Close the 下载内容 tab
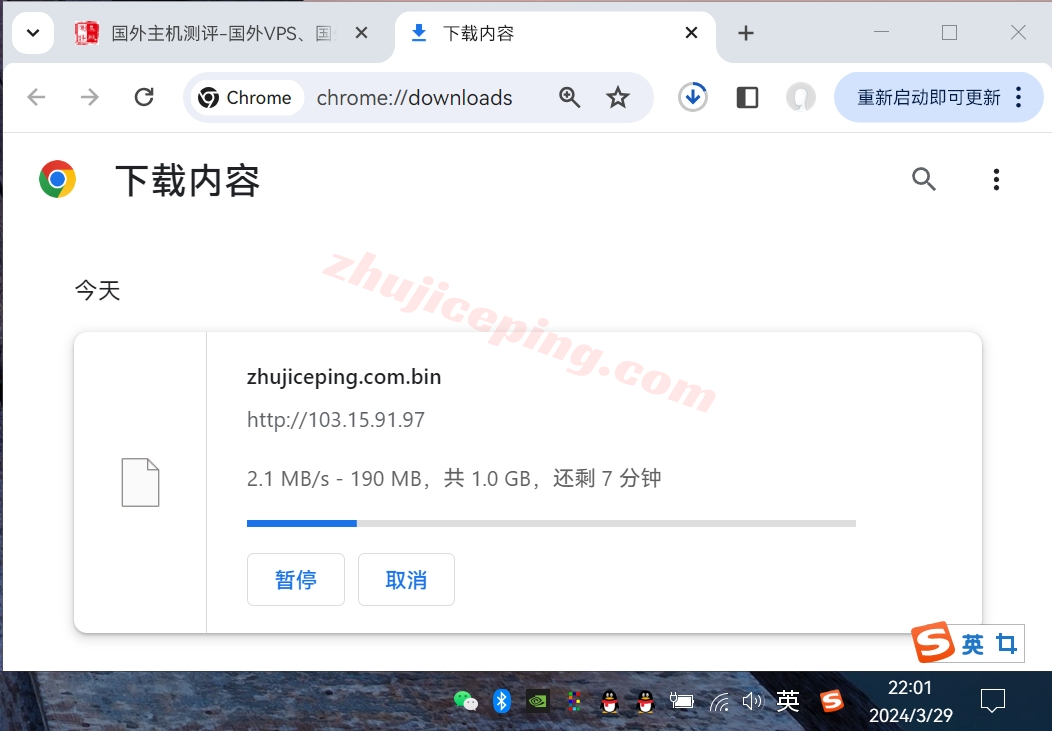Viewport: 1052px width, 731px height. click(x=691, y=33)
